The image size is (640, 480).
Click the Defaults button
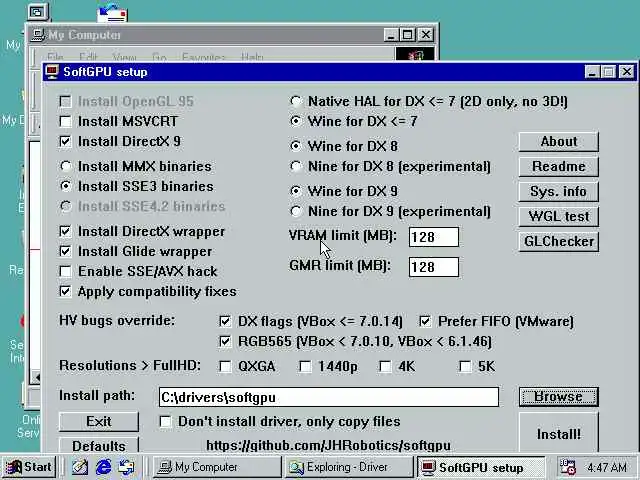tap(99, 445)
